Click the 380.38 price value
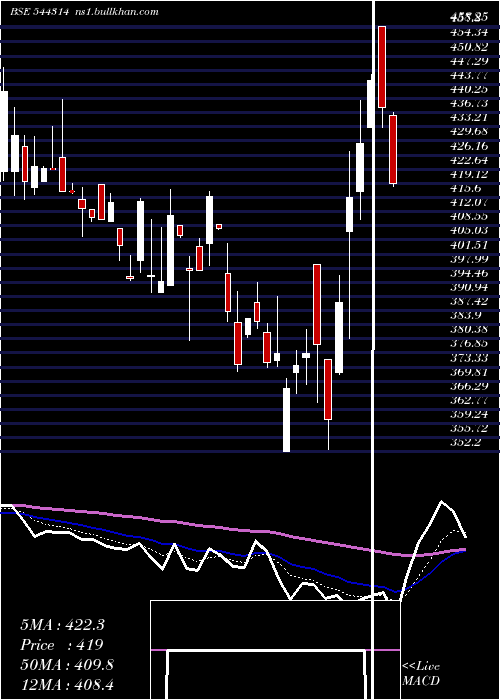Screen dimensions: 500x700 (x=468, y=330)
